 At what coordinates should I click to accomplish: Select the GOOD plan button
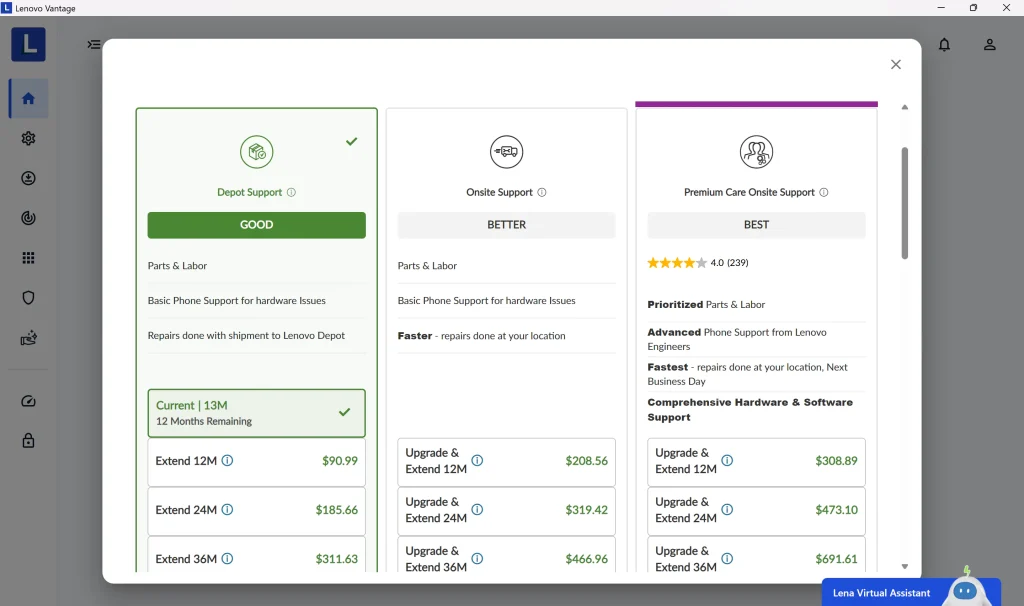coord(257,225)
